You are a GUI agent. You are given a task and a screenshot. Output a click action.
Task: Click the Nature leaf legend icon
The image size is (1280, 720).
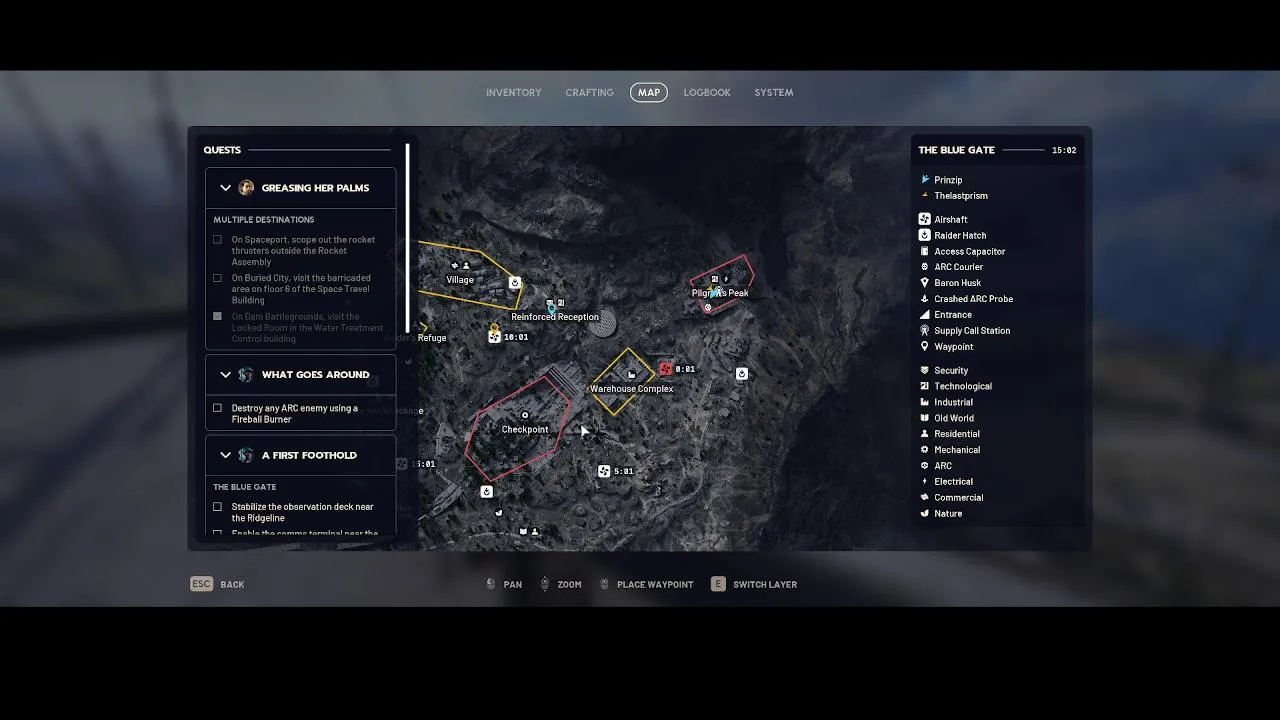point(925,513)
